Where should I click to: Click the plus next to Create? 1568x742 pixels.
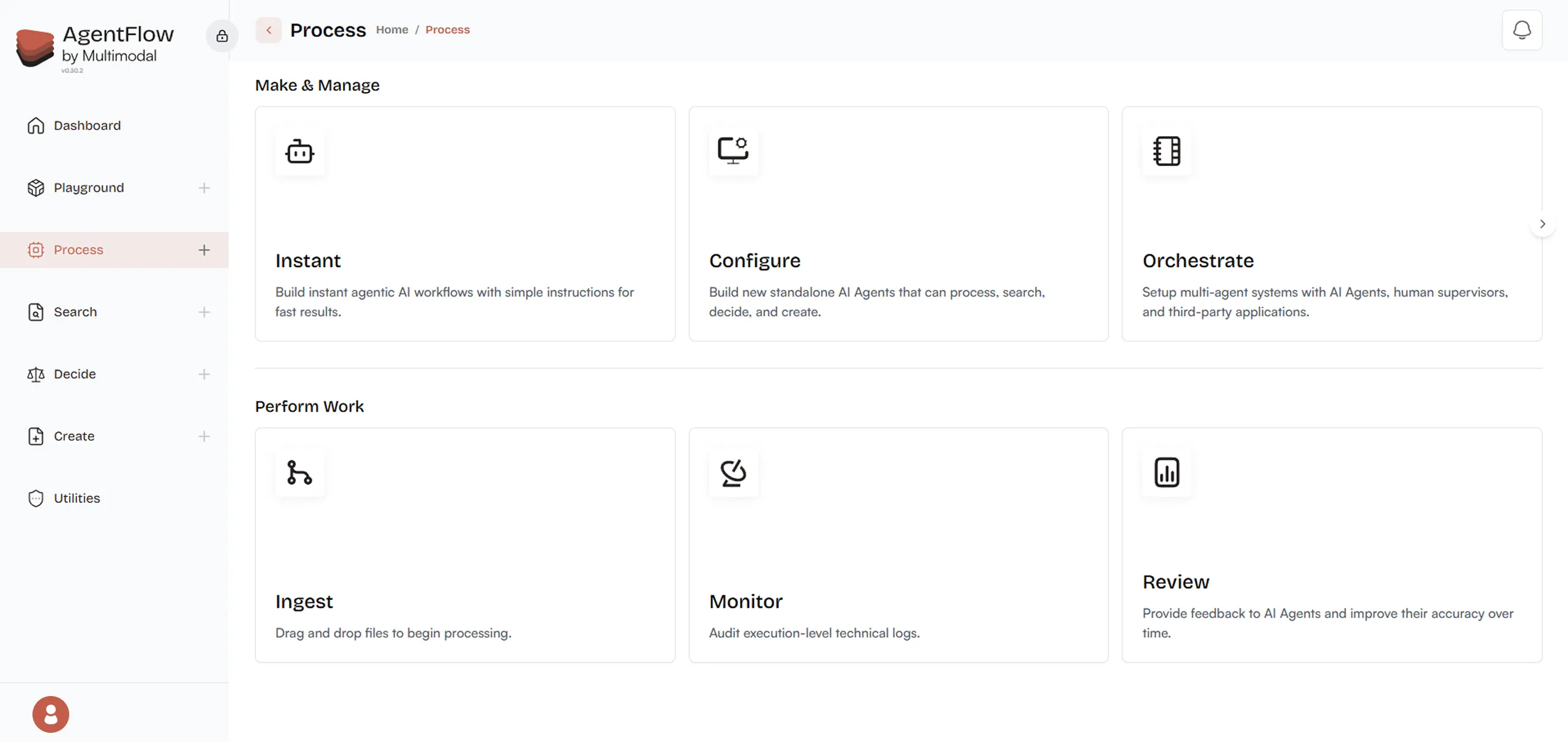click(204, 436)
